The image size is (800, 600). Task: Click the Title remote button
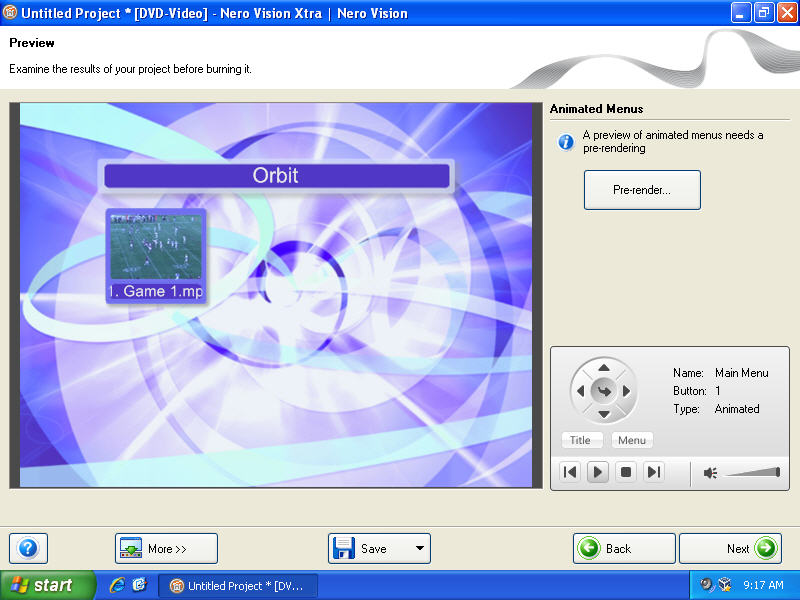(581, 440)
